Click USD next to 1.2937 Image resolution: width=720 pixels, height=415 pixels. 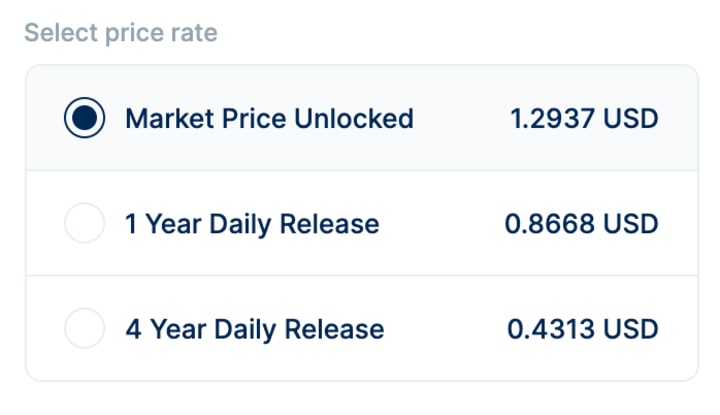[631, 118]
